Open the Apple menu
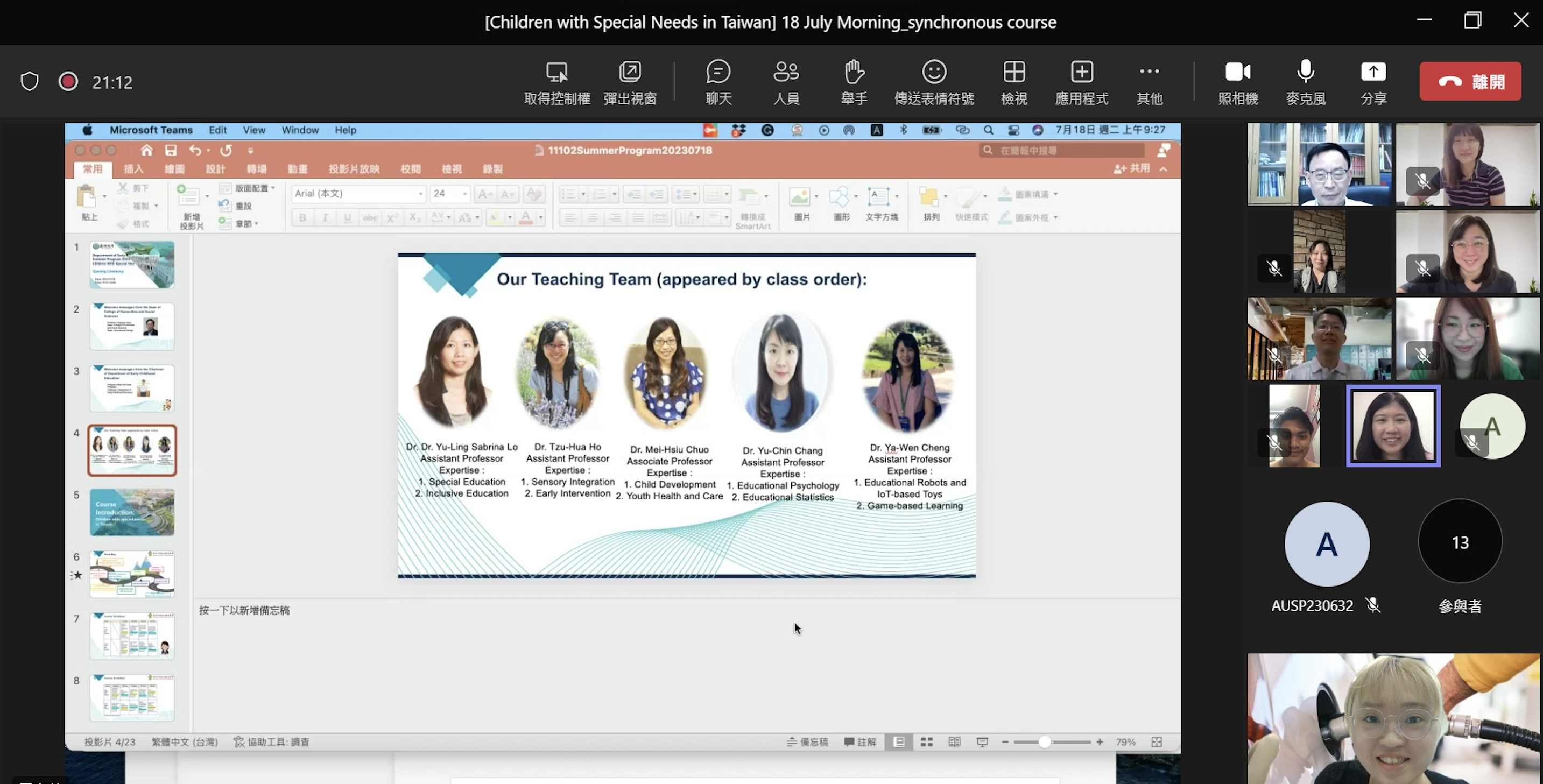This screenshot has height=784, width=1543. click(x=88, y=130)
